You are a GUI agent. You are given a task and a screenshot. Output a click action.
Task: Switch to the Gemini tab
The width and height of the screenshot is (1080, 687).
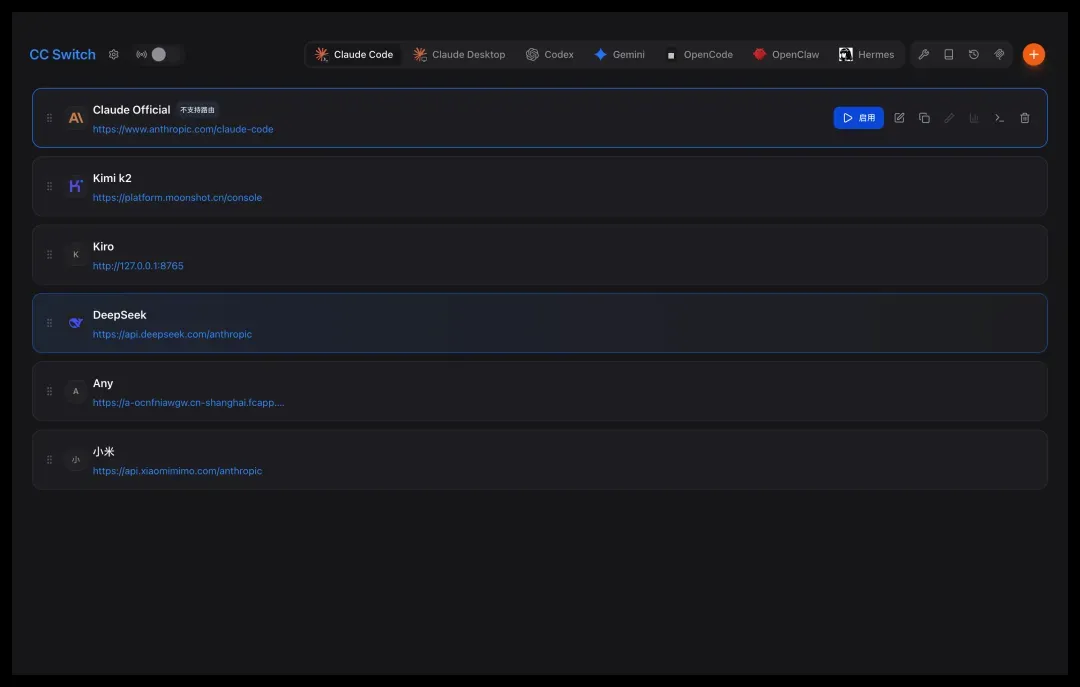(619, 54)
